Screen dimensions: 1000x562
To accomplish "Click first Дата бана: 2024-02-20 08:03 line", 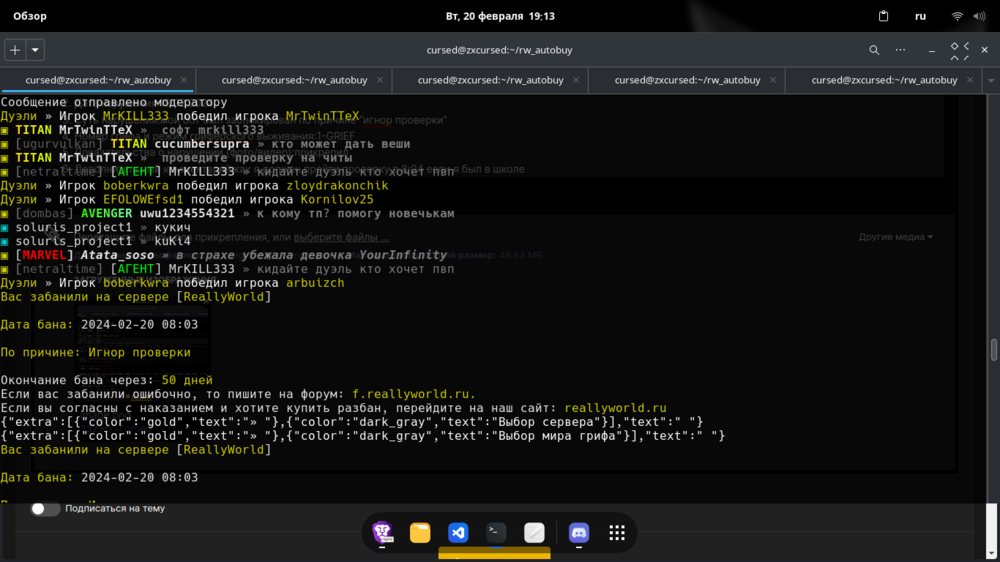I will 99,325.
